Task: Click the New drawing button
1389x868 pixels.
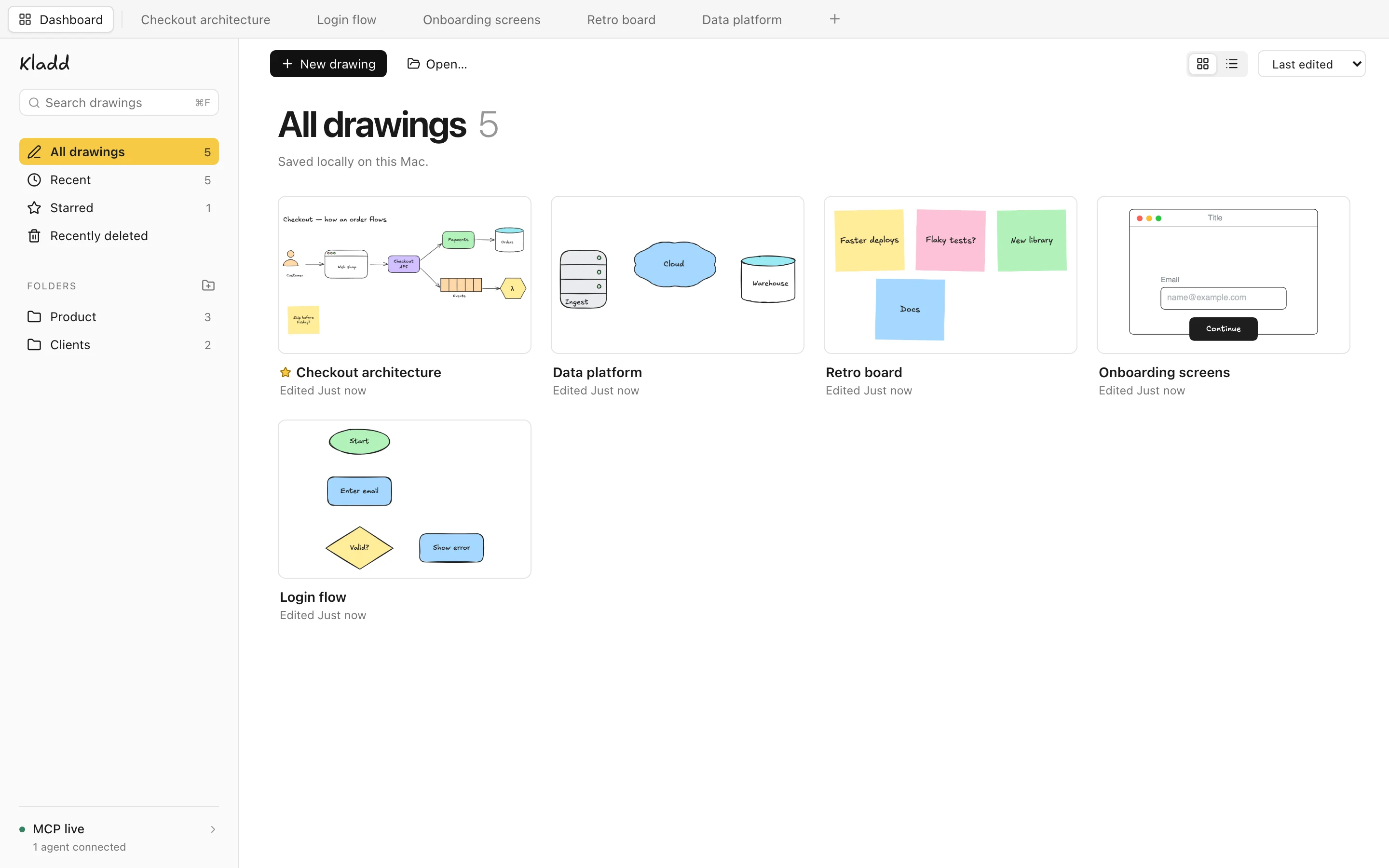Action: pos(328,64)
